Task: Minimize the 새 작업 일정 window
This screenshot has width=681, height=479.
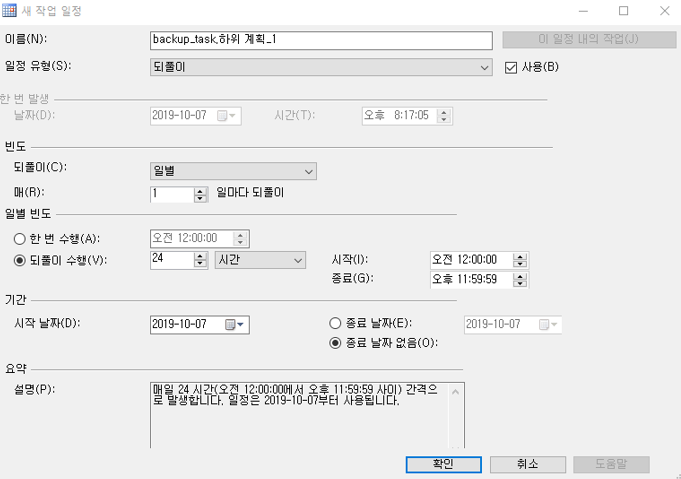Action: 583,11
